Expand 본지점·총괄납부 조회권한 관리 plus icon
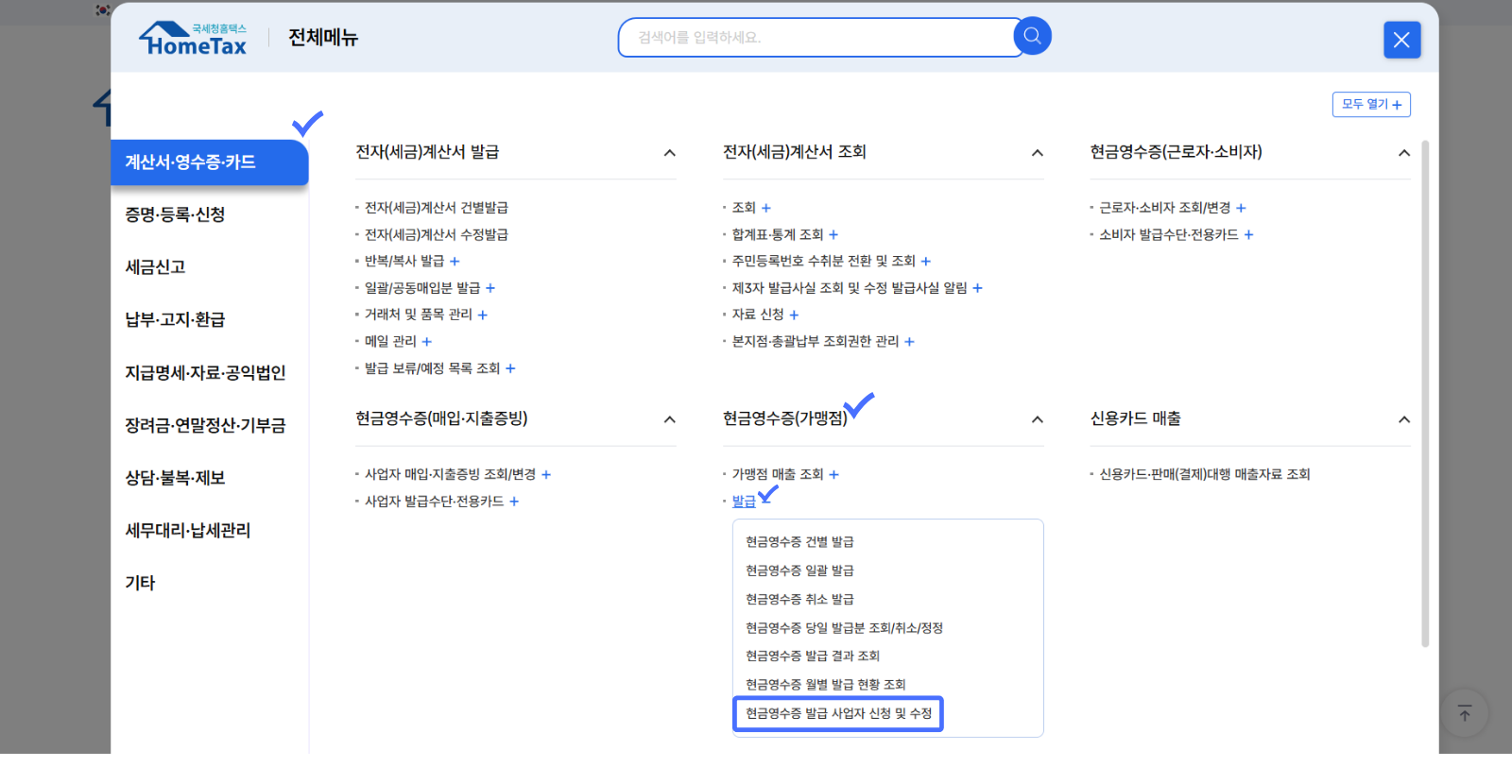 [910, 342]
